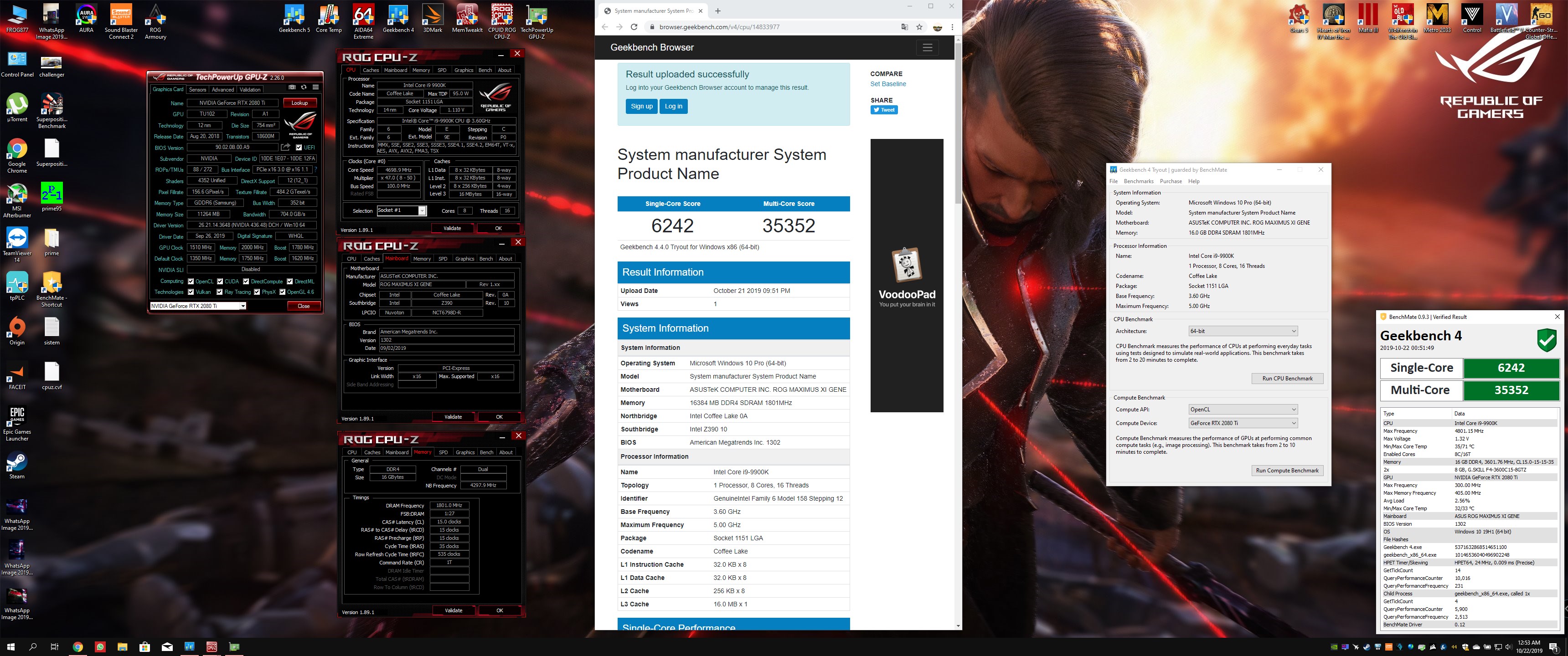
Task: Open the Architecture 64-bit dropdown in Geekbench 4
Action: (x=1243, y=331)
